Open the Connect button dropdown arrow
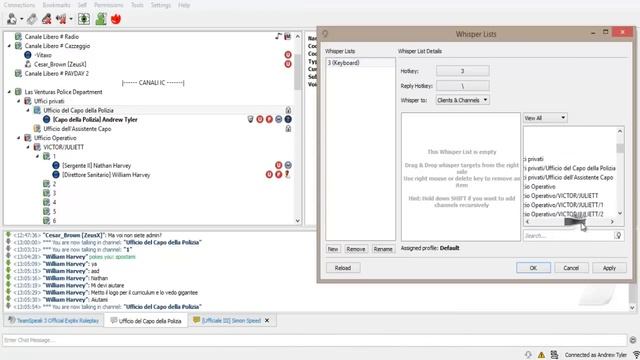 (22, 19)
